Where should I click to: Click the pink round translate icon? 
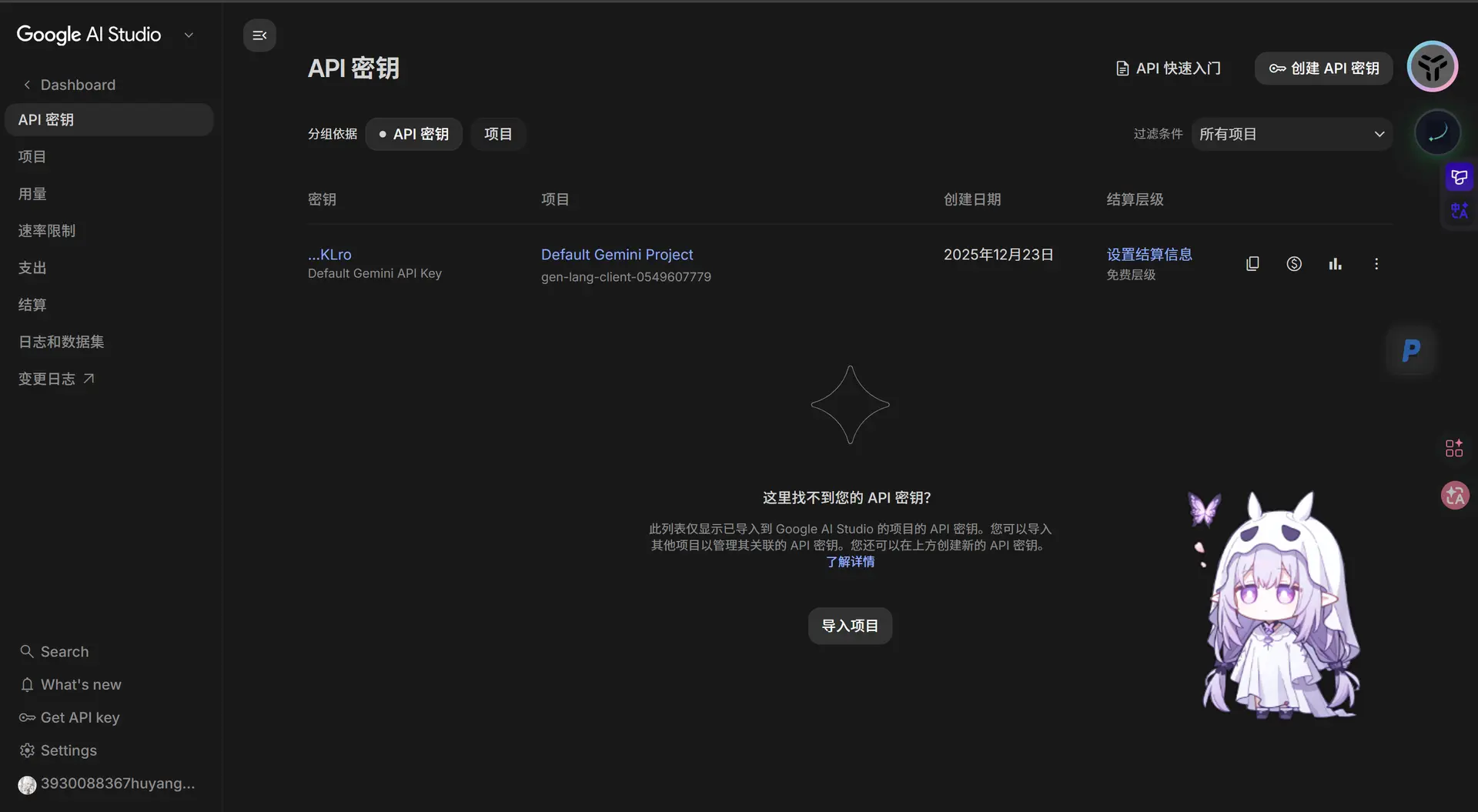(1455, 495)
